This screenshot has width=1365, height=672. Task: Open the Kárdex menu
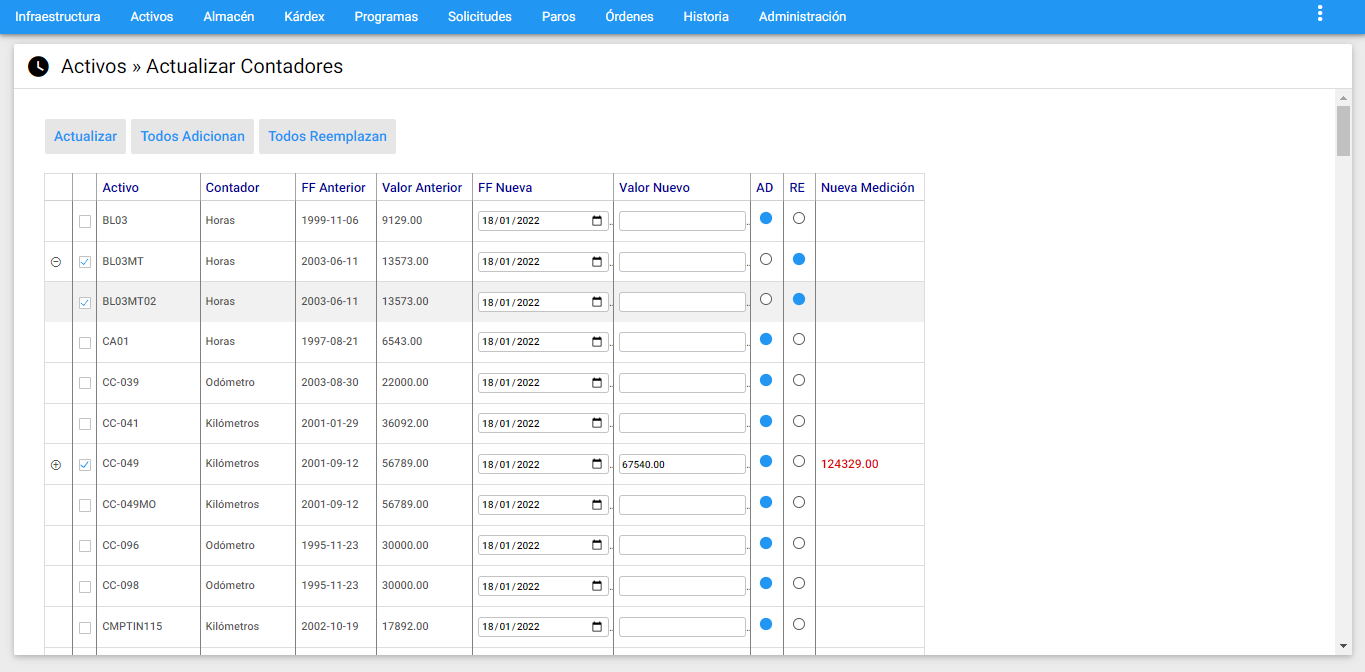coord(304,17)
